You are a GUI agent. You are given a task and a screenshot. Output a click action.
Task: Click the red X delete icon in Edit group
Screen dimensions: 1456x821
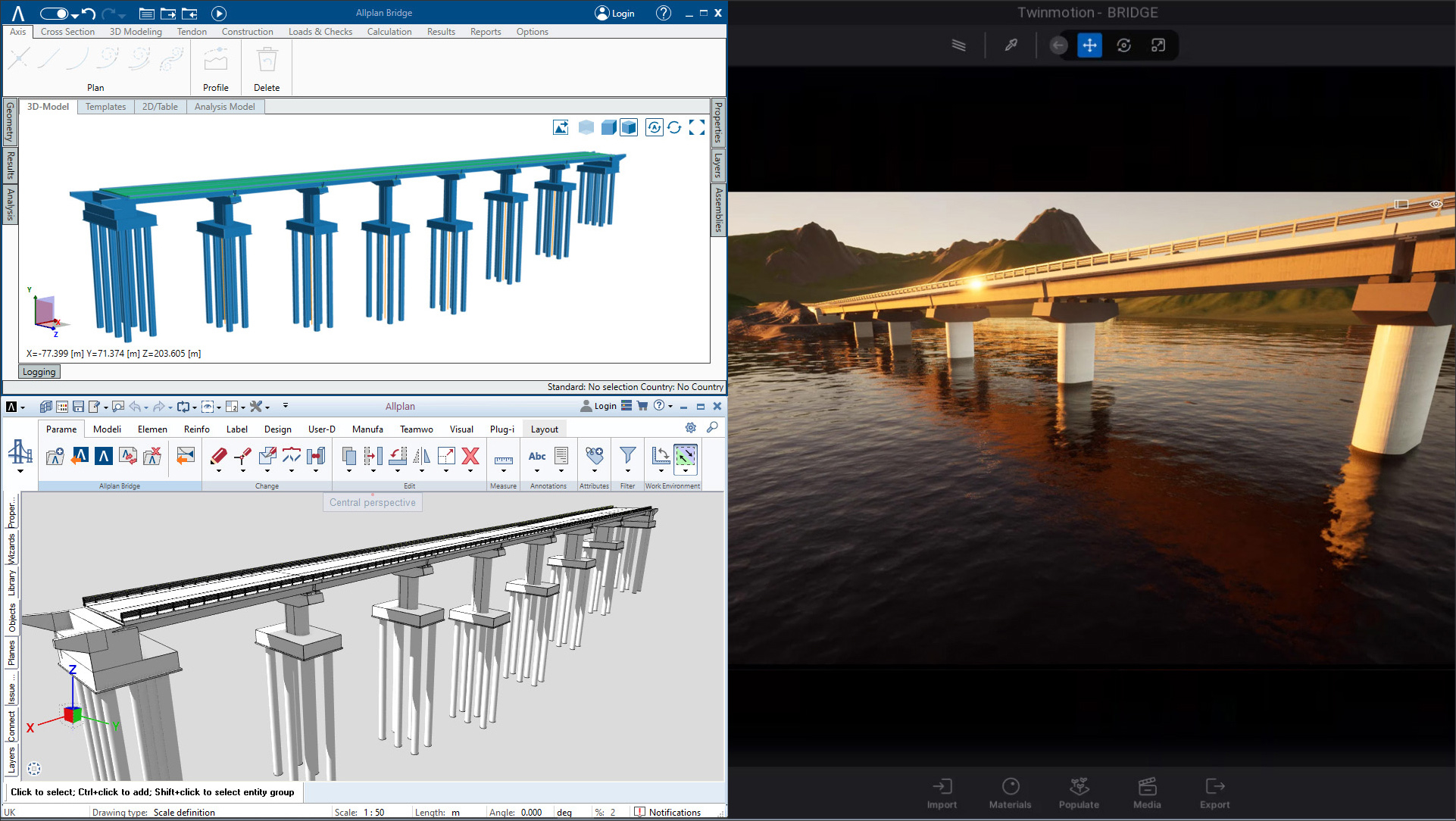tap(470, 456)
